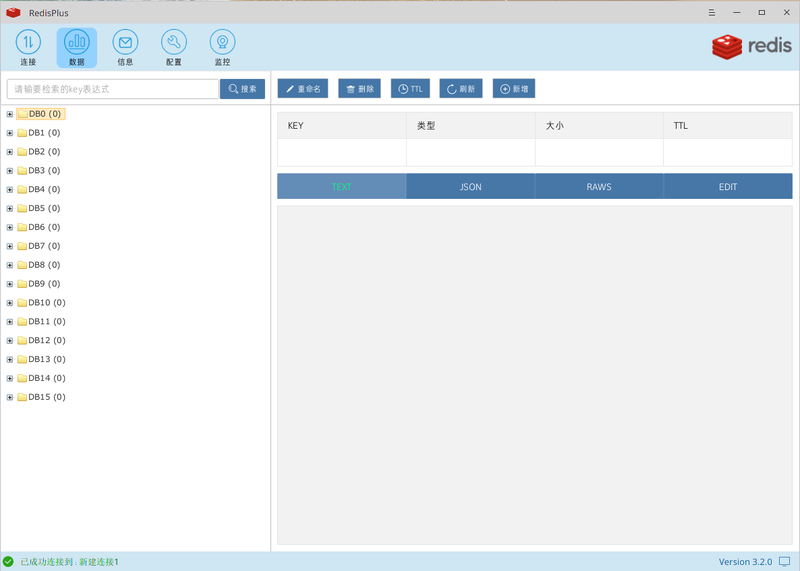Click the key search input field
Viewport: 800px width, 571px height.
113,89
